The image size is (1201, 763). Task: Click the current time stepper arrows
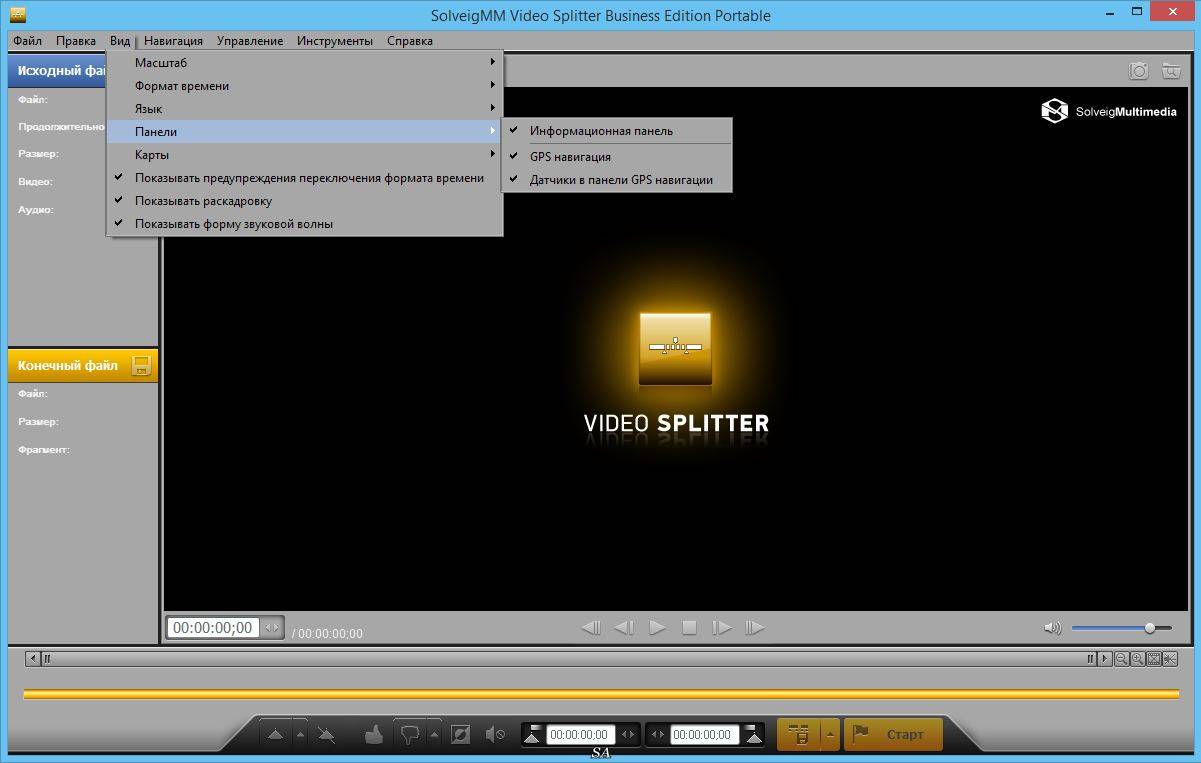tap(272, 628)
